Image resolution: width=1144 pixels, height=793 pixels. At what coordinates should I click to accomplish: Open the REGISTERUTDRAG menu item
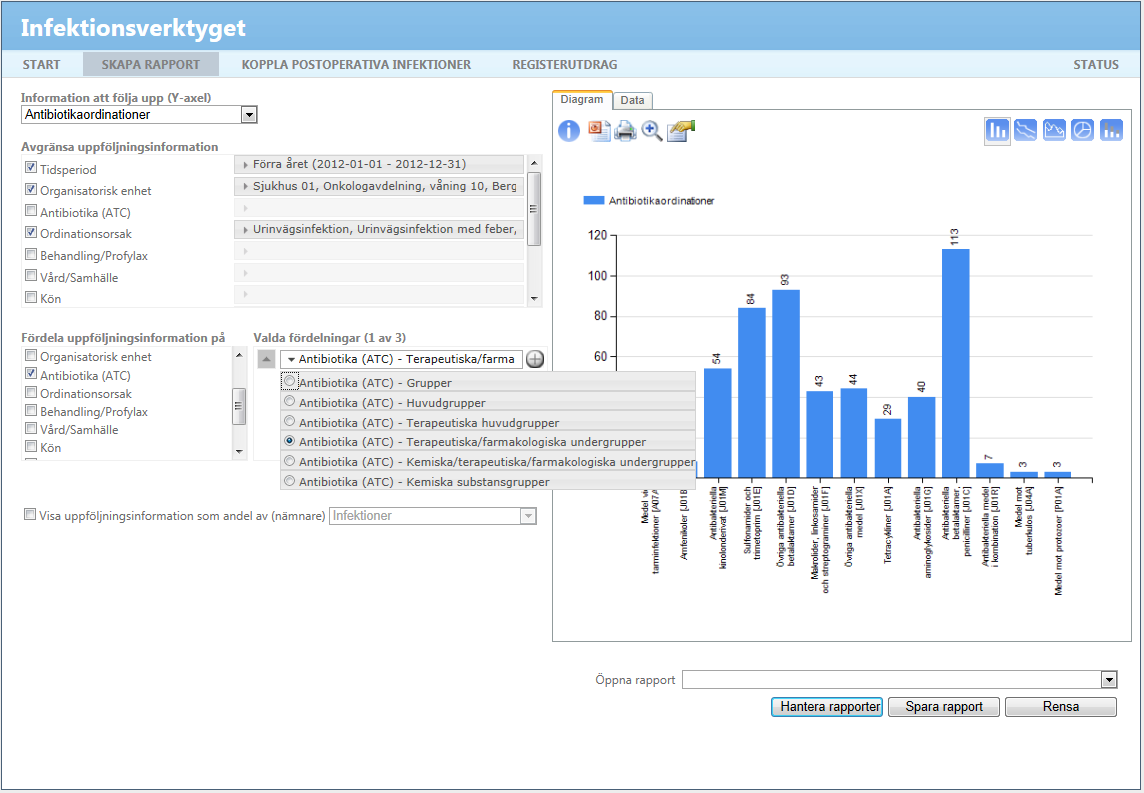[565, 64]
